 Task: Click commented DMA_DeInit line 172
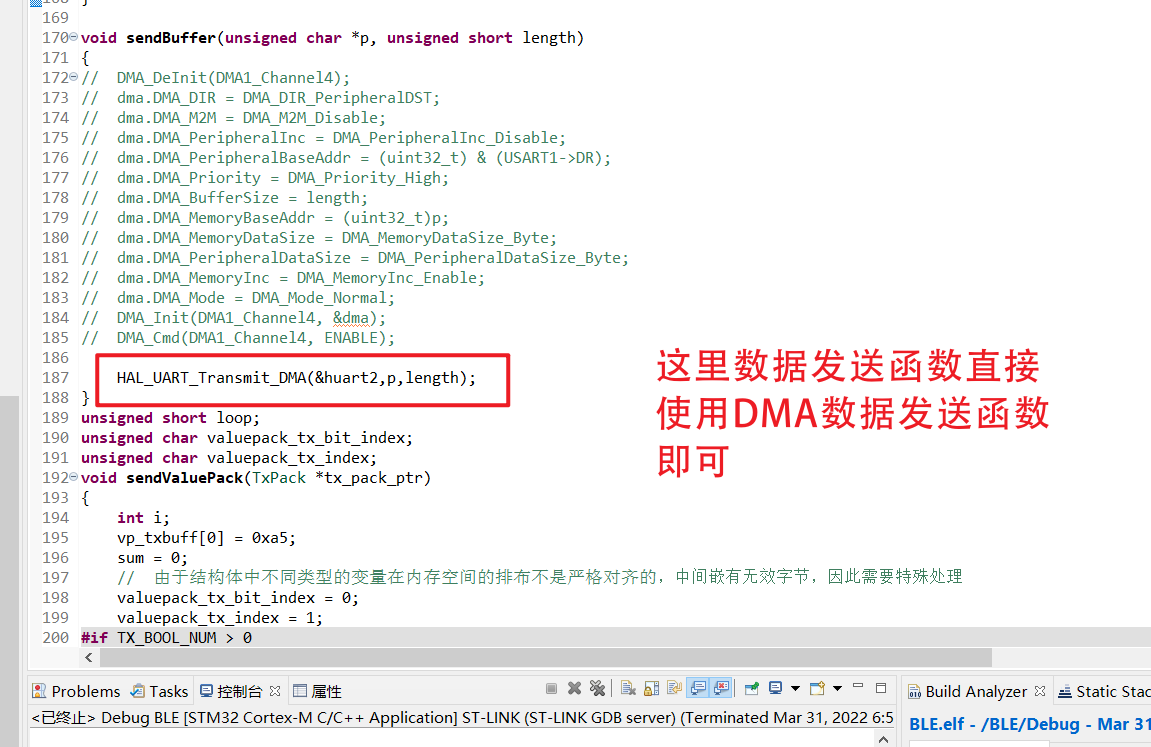tap(216, 78)
